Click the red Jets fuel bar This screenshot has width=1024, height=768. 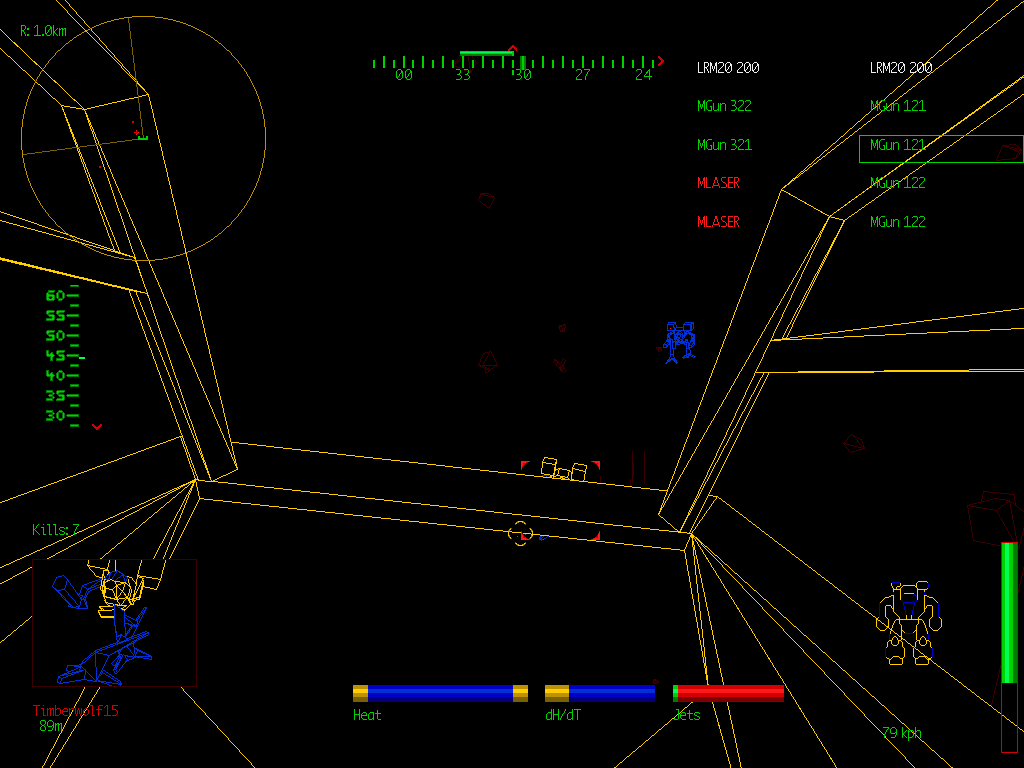pyautogui.click(x=729, y=693)
